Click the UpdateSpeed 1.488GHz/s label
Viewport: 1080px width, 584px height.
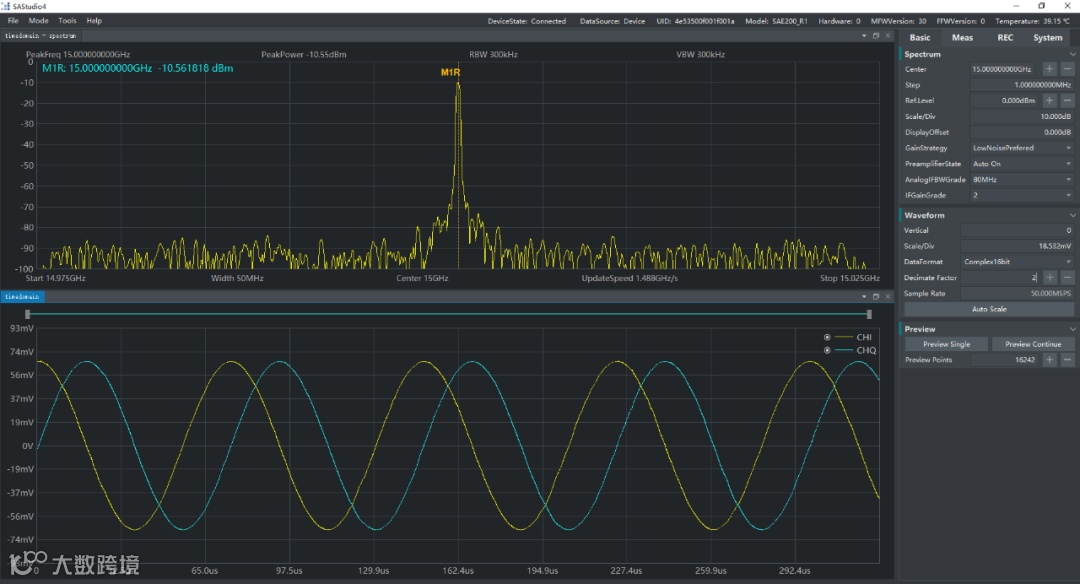[x=630, y=278]
